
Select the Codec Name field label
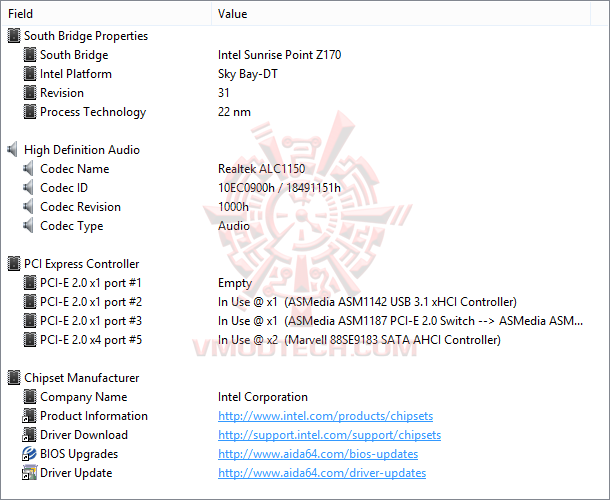75,169
